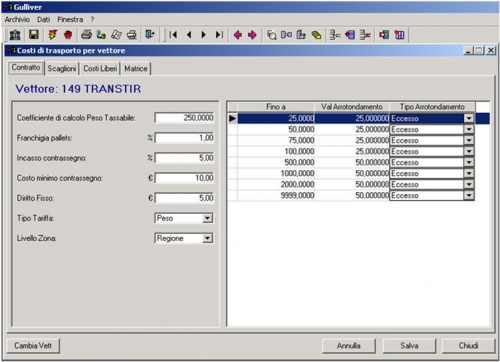Click the Chiudi button

[x=468, y=346]
